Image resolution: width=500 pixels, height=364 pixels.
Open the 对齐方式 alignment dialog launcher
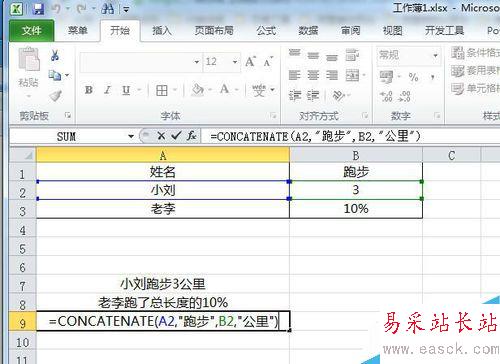(365, 116)
